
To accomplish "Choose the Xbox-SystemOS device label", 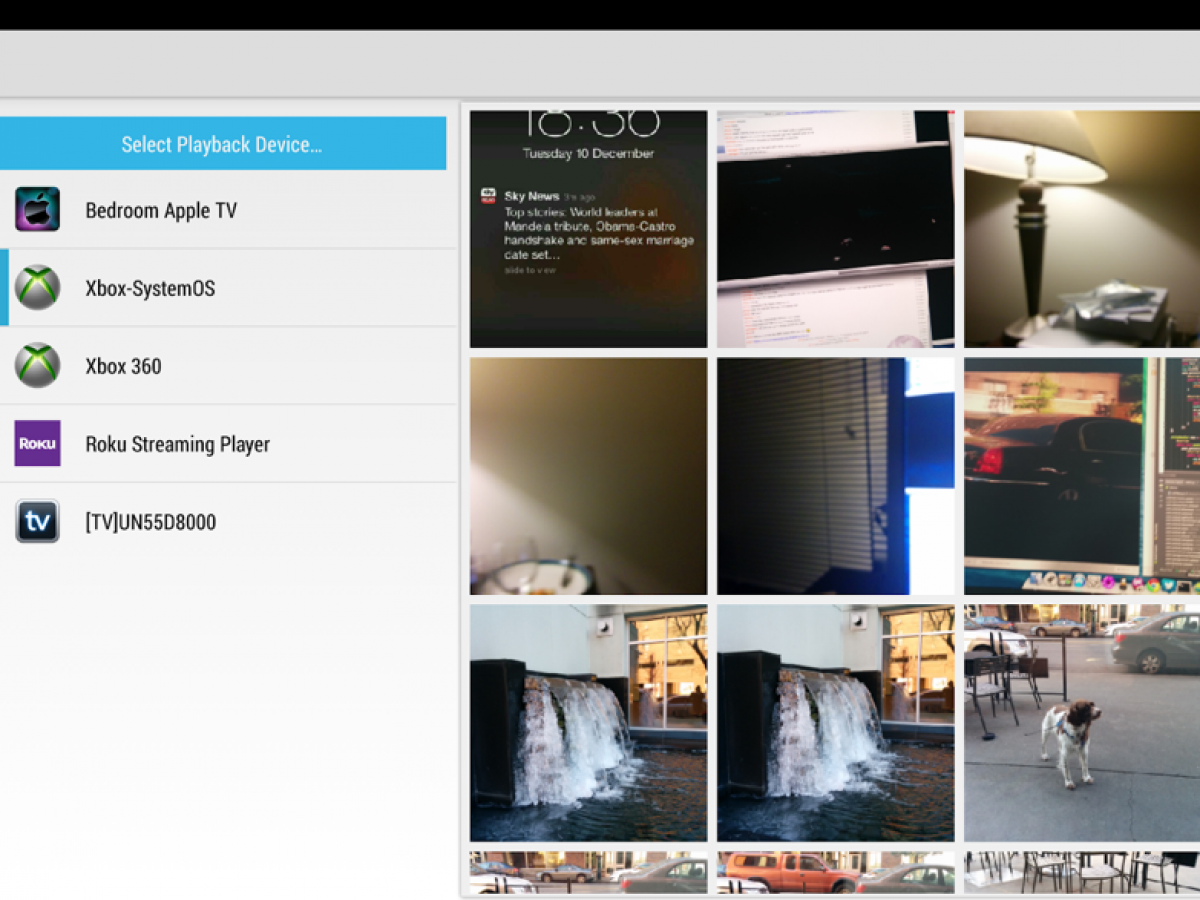I will (150, 289).
